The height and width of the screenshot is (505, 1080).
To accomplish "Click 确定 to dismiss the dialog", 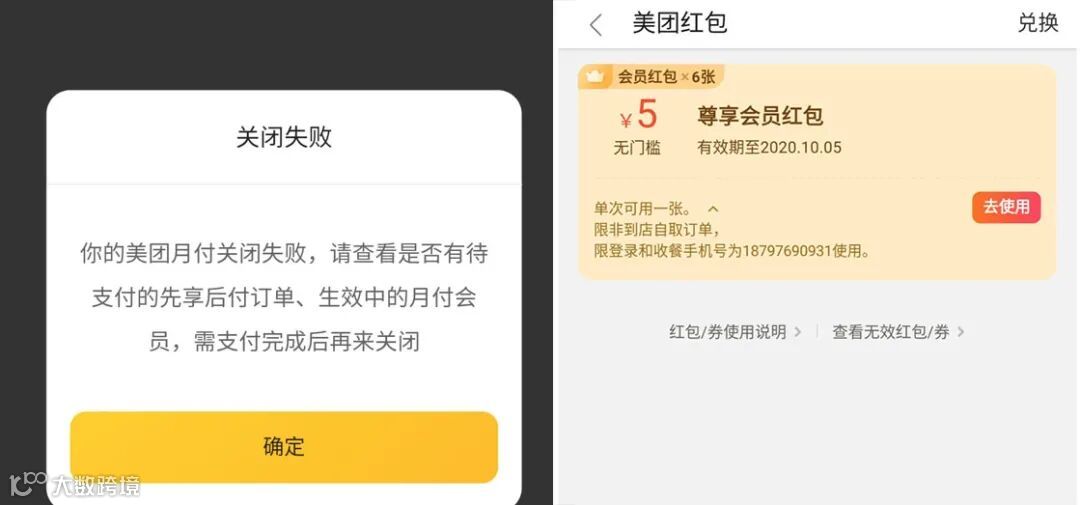I will click(284, 446).
